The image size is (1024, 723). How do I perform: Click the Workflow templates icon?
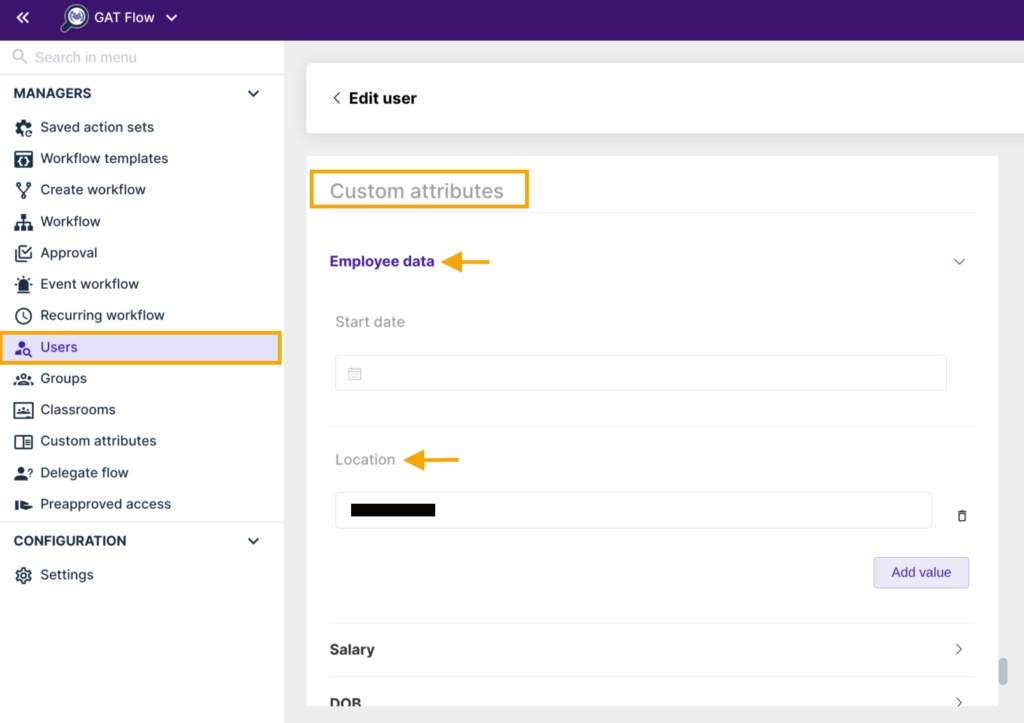tap(23, 159)
